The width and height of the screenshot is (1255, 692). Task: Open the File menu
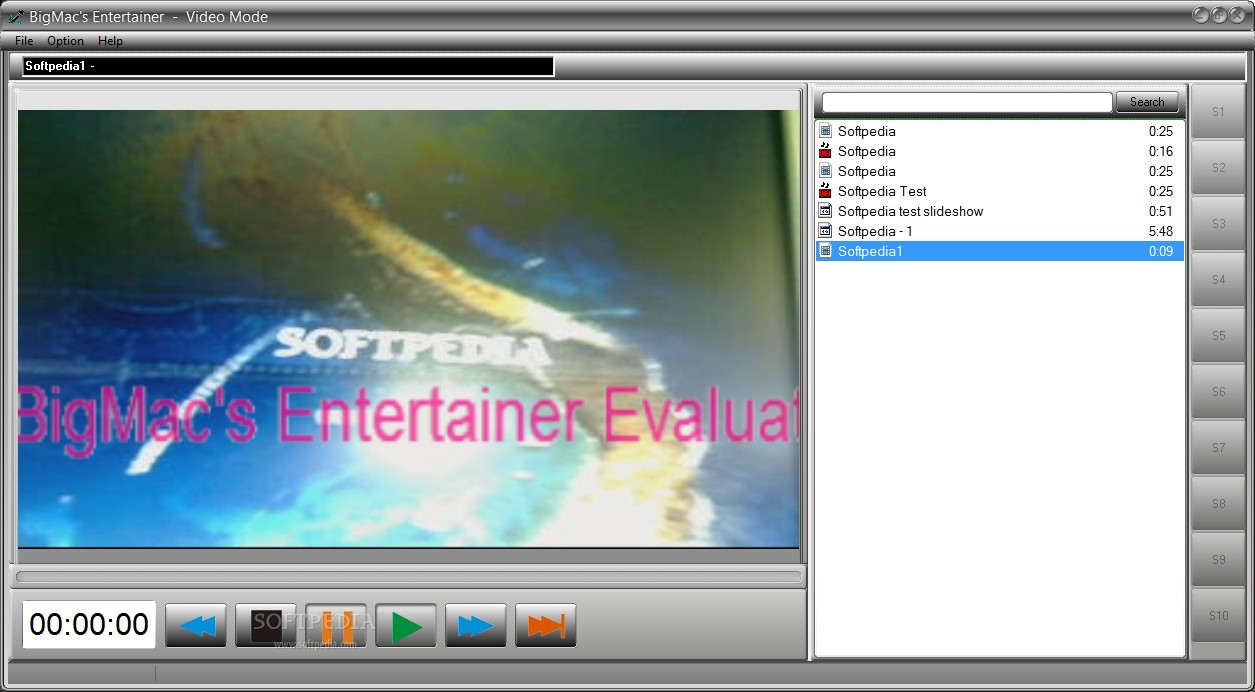pos(24,41)
